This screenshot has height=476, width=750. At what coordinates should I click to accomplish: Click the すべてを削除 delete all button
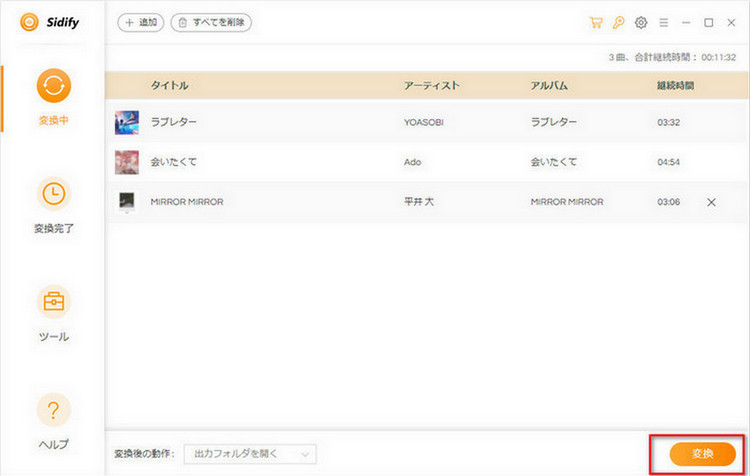(x=211, y=22)
